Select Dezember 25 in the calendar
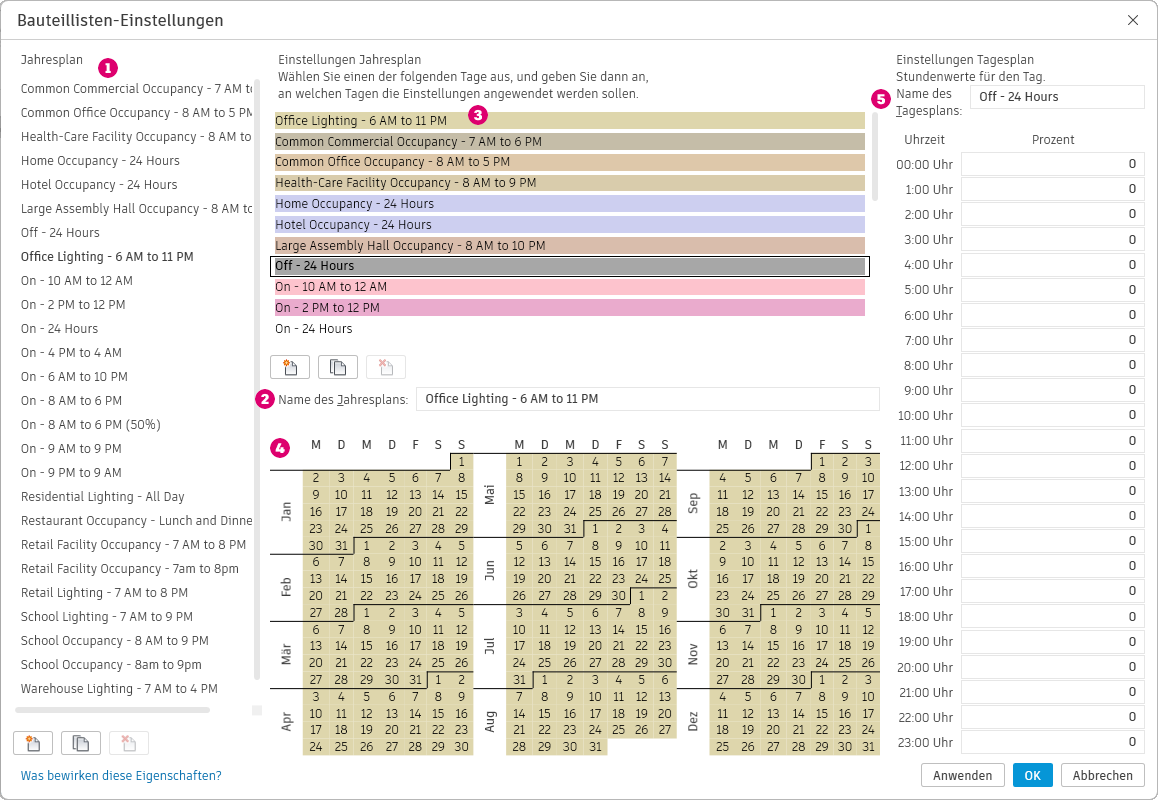Viewport: 1158px width, 800px height. tap(723, 747)
